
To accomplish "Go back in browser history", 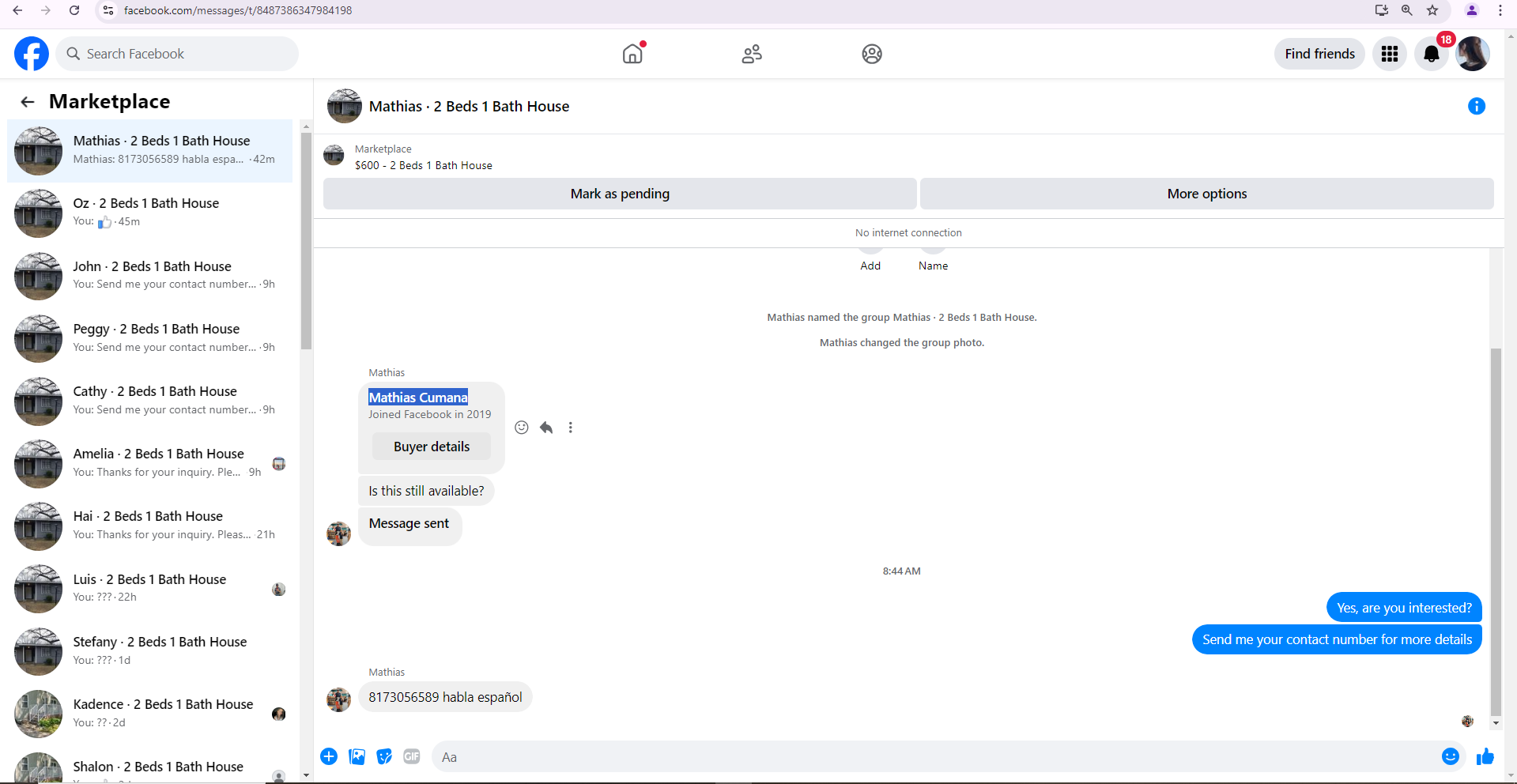I will 17,10.
